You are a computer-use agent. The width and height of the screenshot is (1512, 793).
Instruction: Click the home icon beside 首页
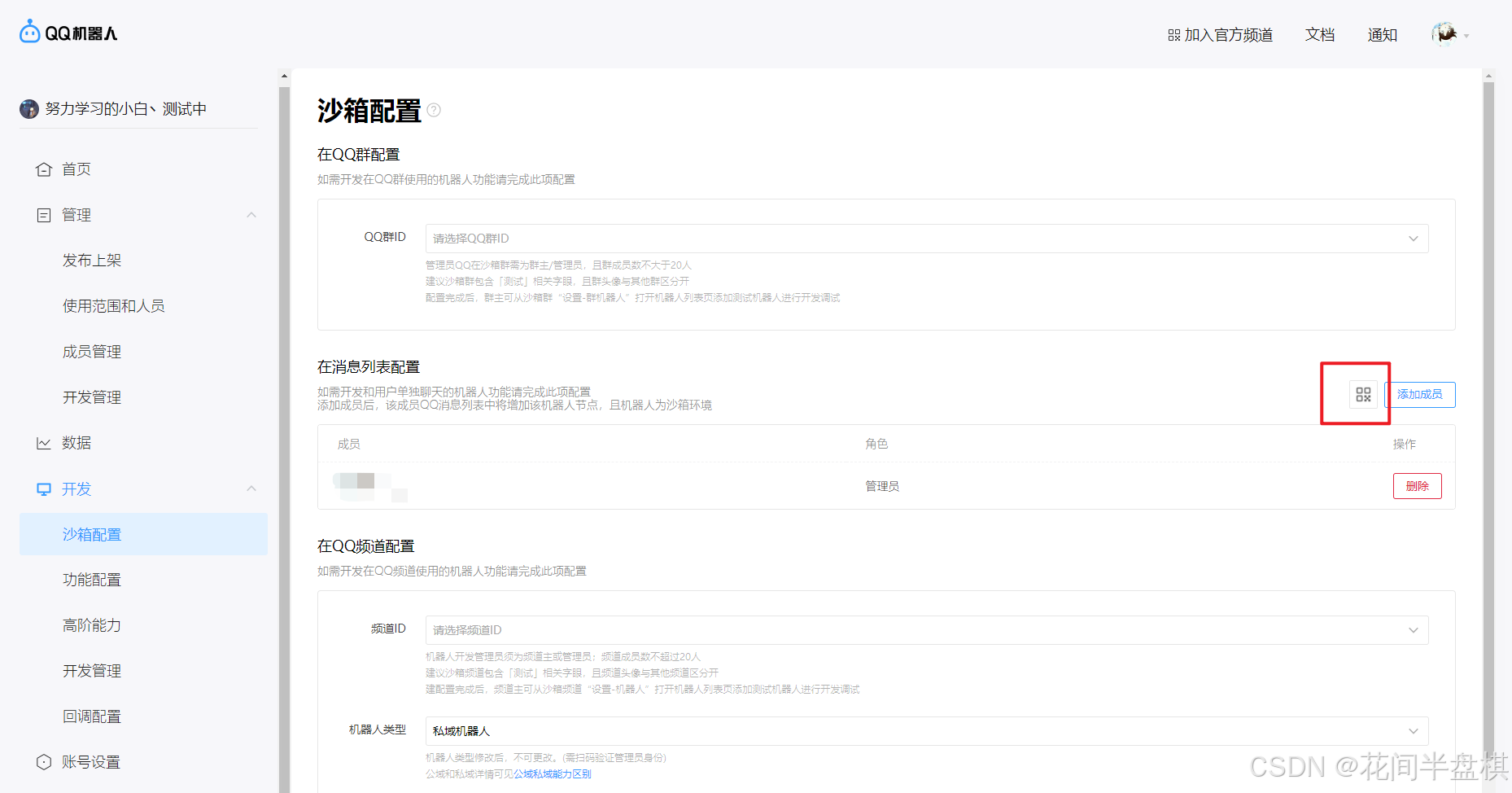[44, 169]
